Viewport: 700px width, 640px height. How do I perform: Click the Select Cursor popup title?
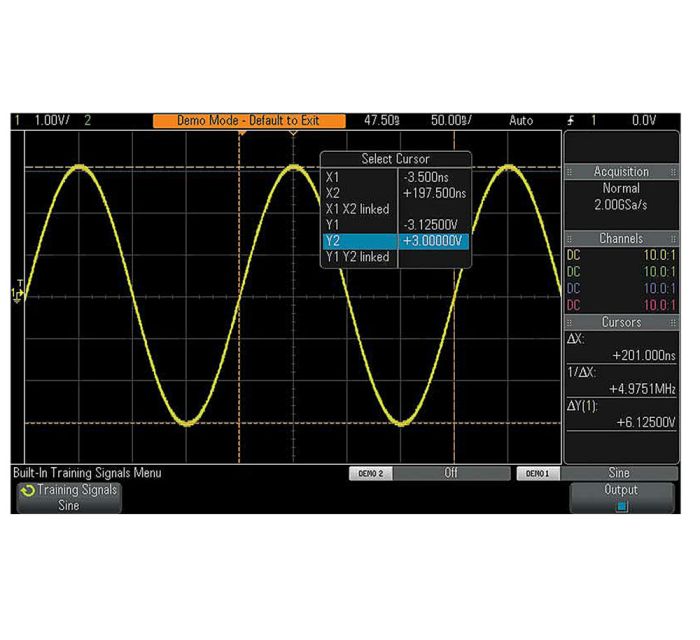coord(396,159)
